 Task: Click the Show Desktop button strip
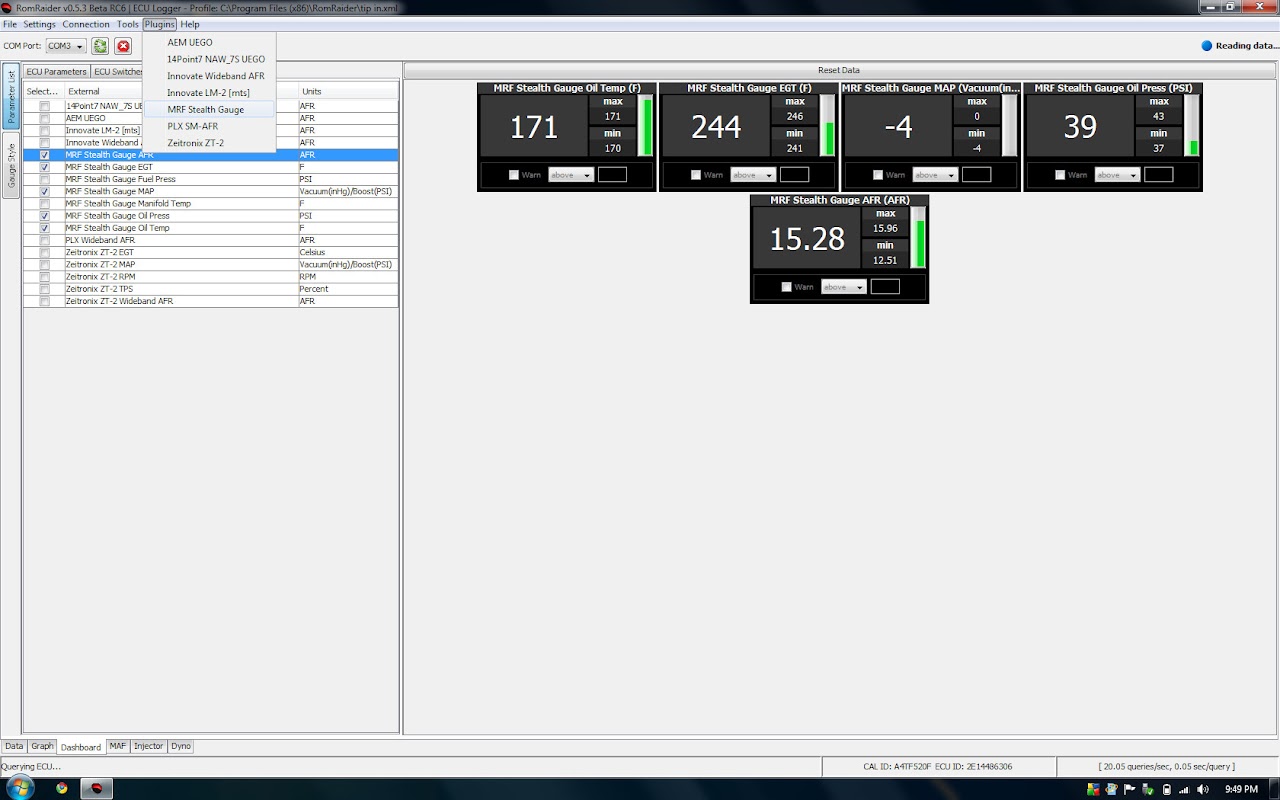(x=1273, y=789)
